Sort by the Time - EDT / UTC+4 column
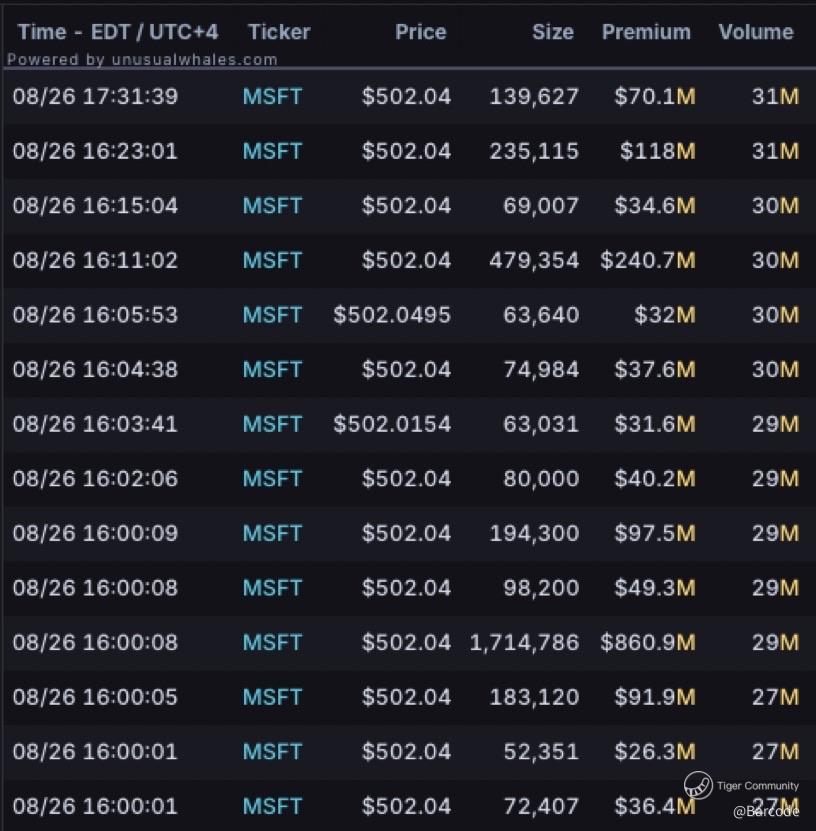This screenshot has width=816, height=831. point(117,32)
